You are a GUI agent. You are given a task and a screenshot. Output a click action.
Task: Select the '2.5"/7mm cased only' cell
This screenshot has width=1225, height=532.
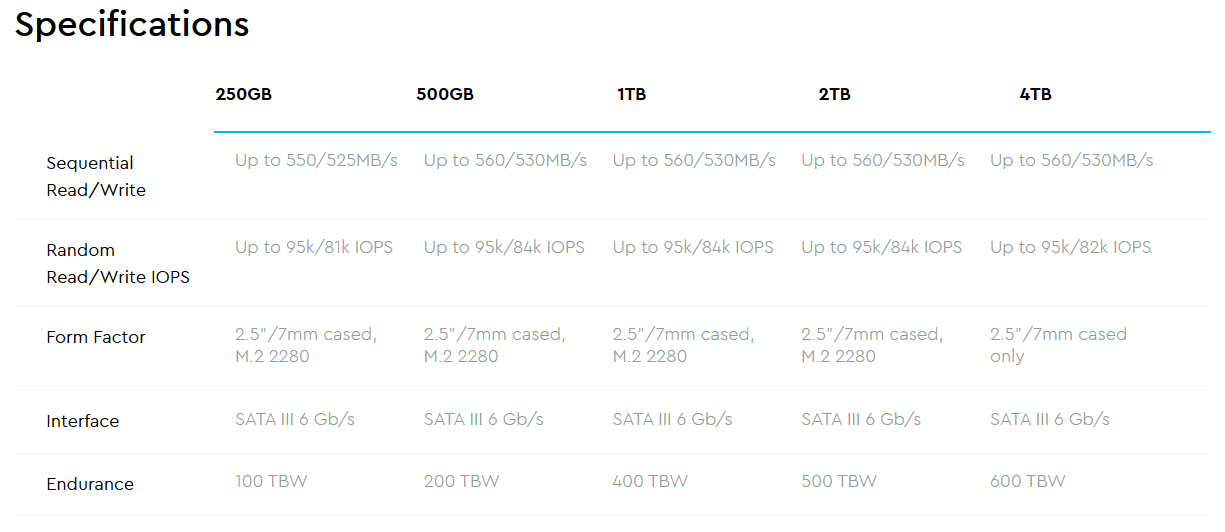(1058, 345)
